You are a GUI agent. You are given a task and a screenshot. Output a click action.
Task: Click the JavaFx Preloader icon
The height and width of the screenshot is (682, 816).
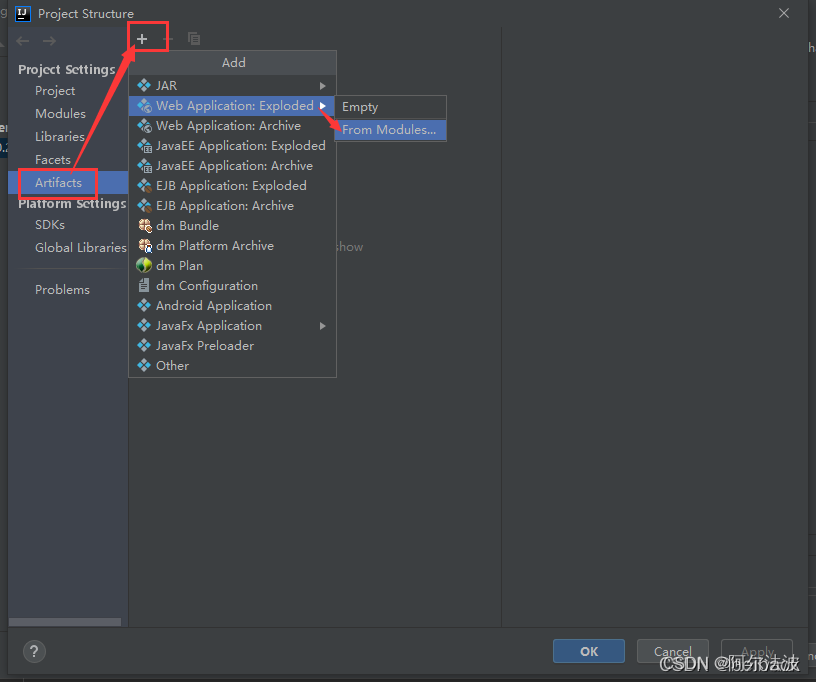click(144, 345)
